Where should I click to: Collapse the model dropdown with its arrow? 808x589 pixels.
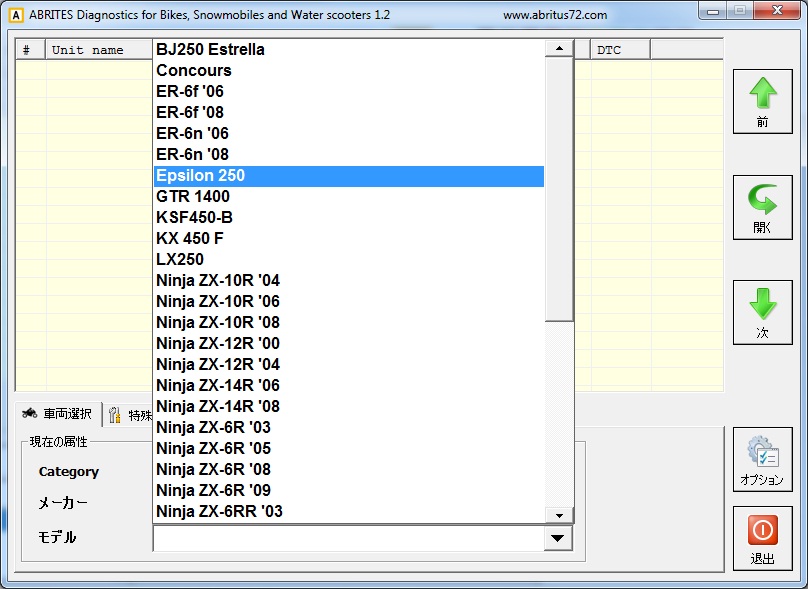tap(557, 538)
